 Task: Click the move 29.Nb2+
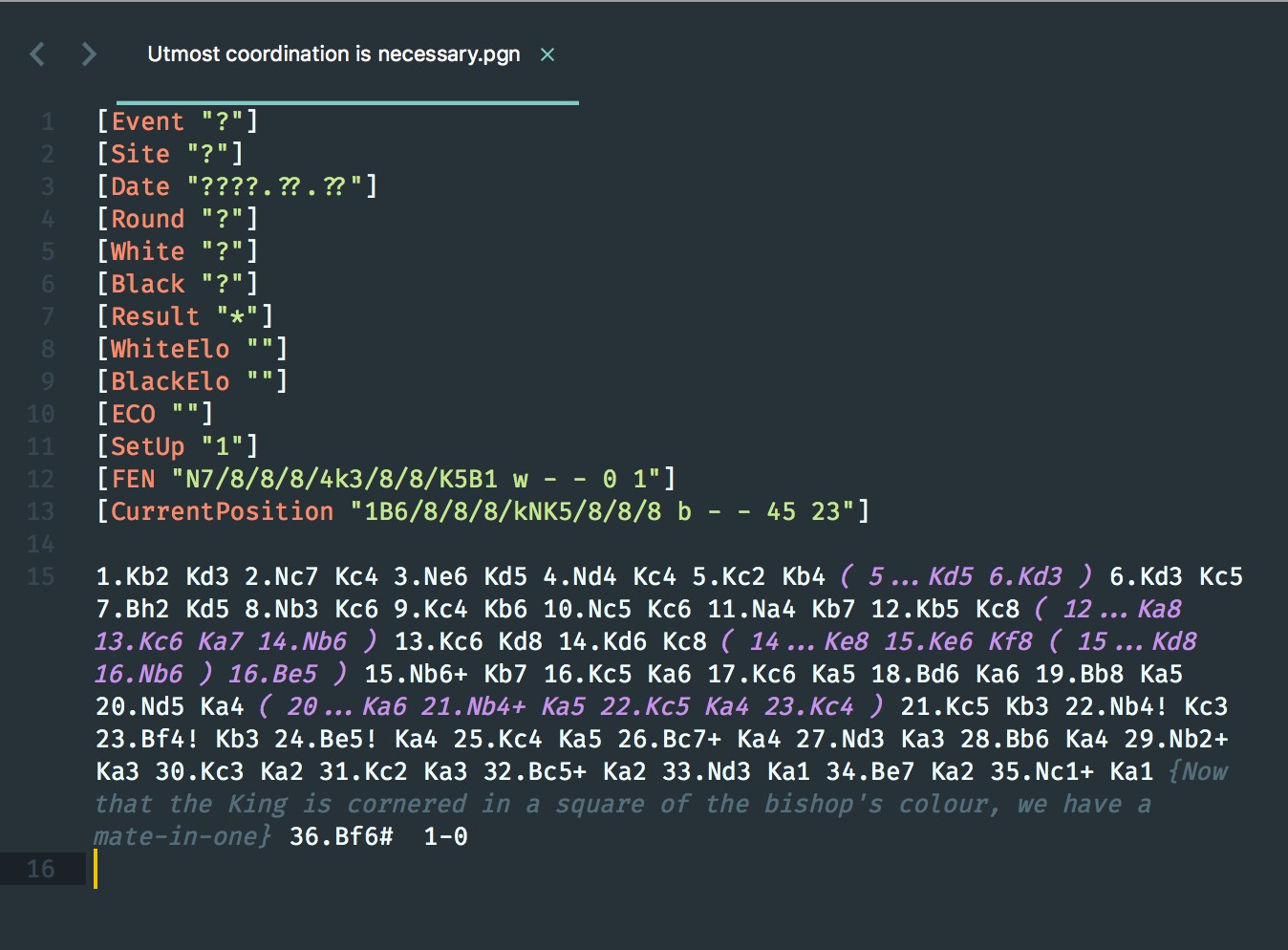1176,739
